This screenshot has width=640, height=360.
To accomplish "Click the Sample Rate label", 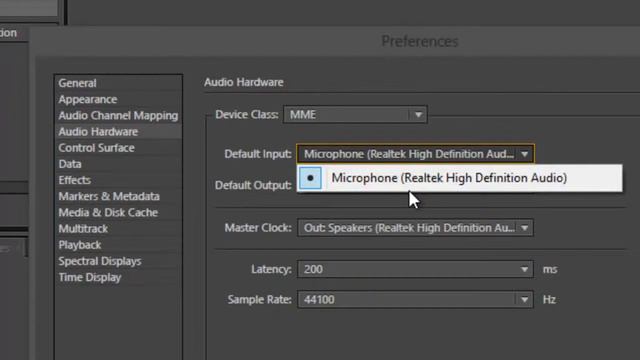I will click(260, 300).
